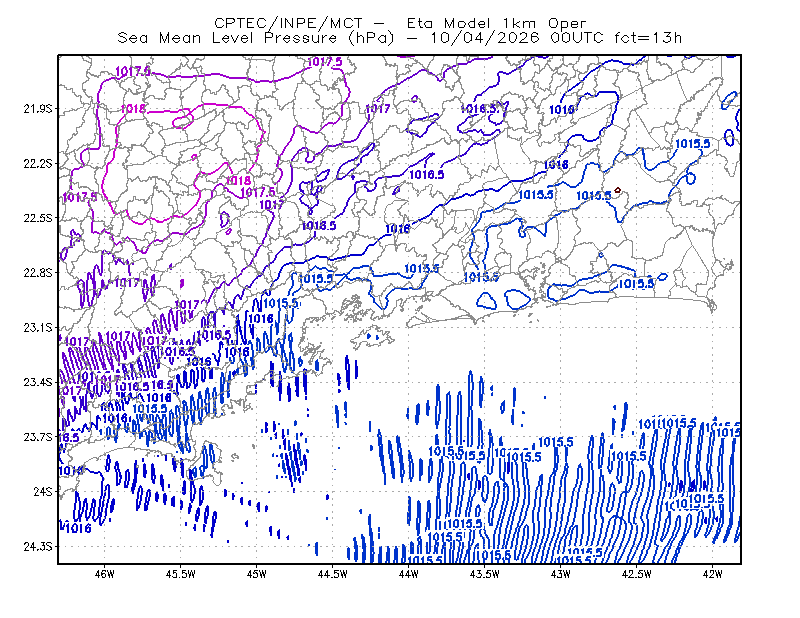Click the 24.3S latitude axis label
Viewport: 800px width, 618px height.
[x=38, y=546]
